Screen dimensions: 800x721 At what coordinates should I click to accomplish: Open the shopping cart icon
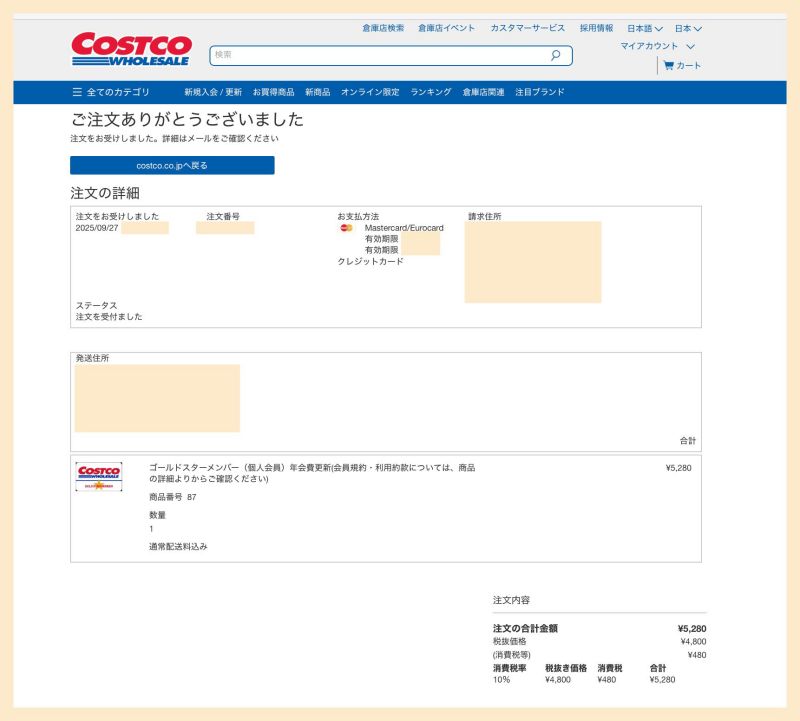668,66
